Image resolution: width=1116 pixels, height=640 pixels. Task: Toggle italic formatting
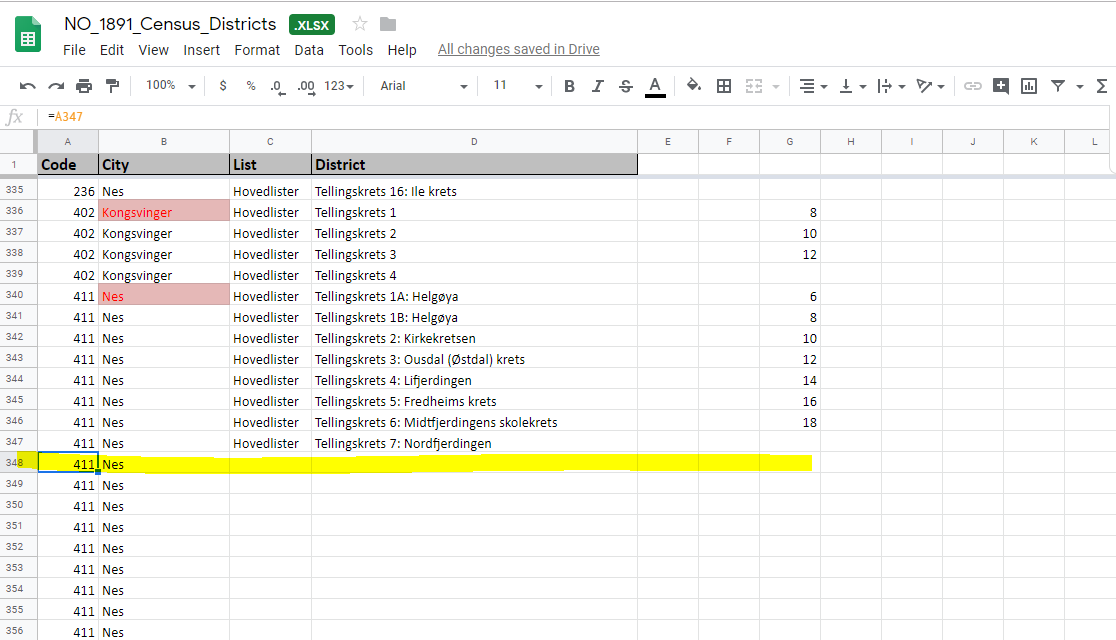[597, 86]
